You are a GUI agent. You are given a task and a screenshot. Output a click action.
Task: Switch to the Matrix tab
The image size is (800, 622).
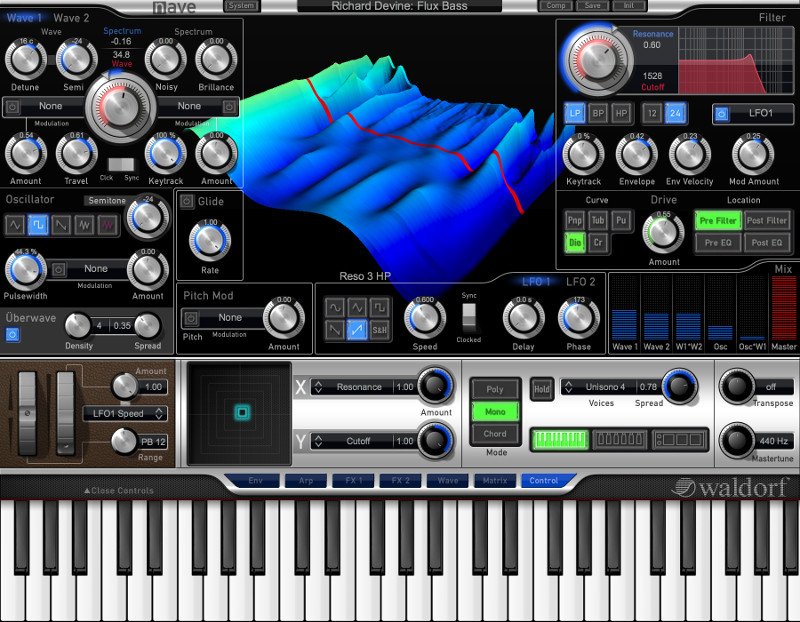coord(495,481)
